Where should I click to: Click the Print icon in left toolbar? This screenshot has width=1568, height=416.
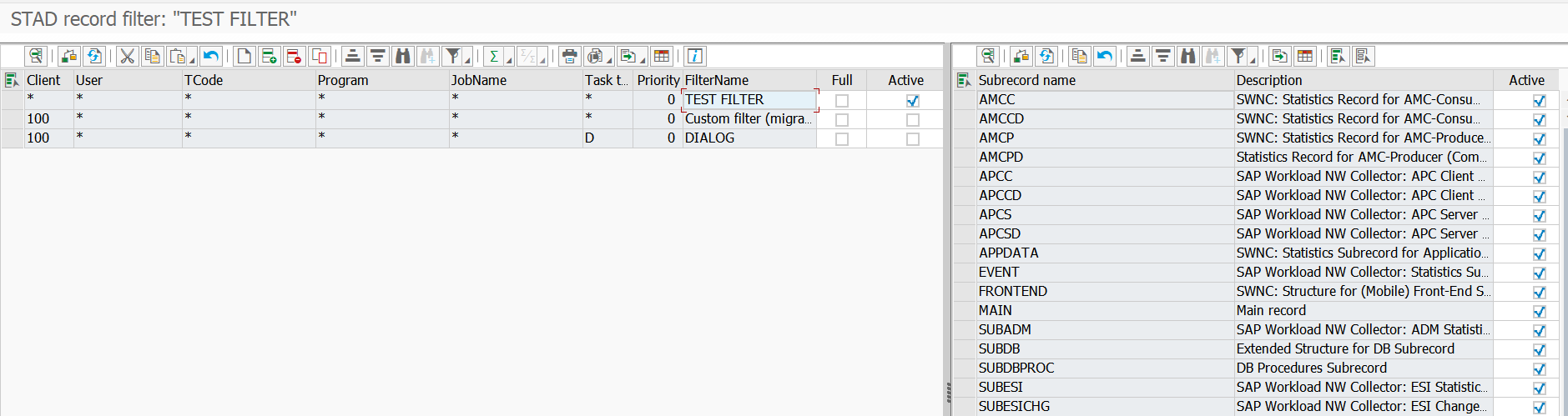pos(569,56)
